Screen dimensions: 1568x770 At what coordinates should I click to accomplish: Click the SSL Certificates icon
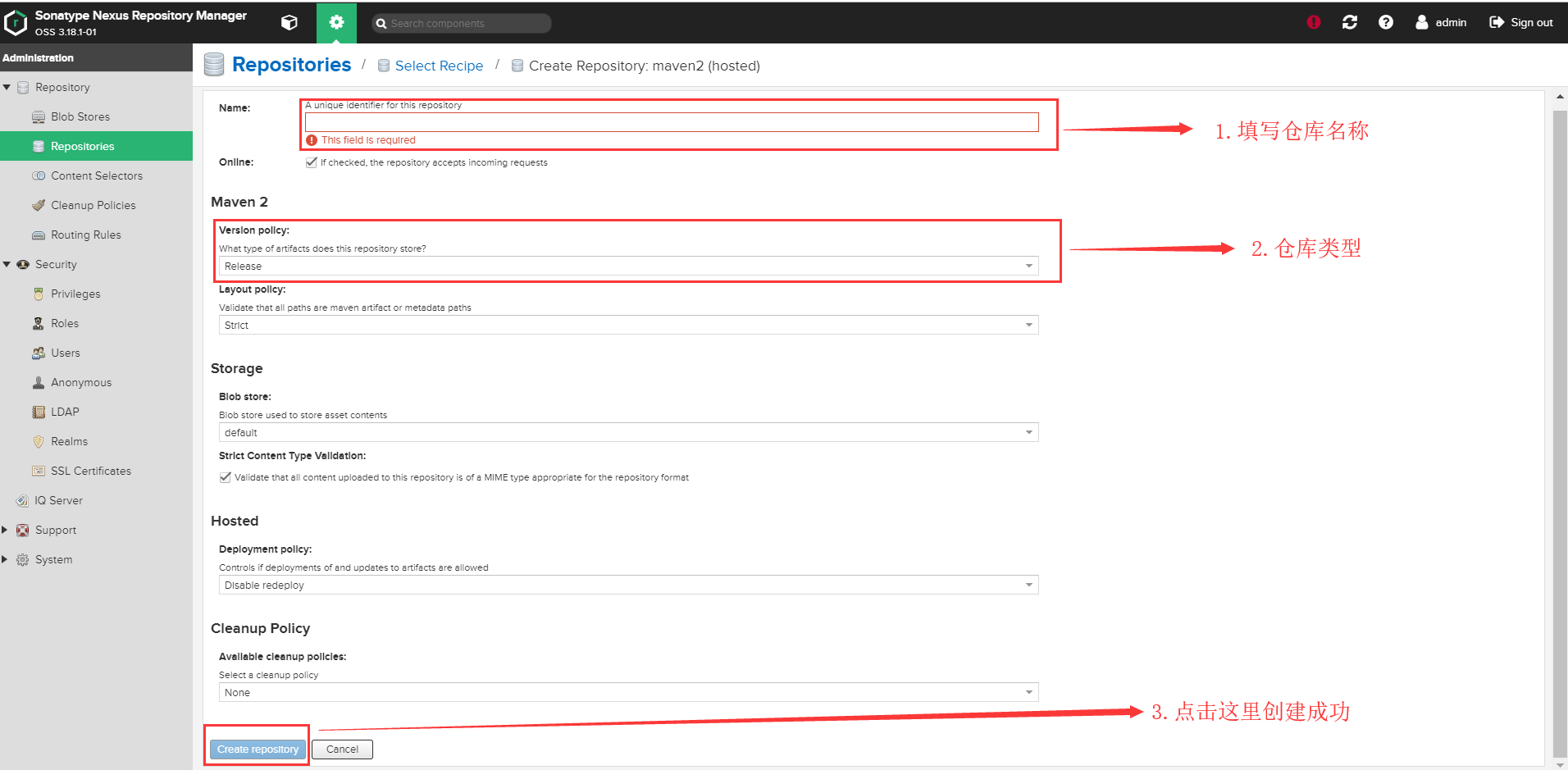(x=39, y=472)
